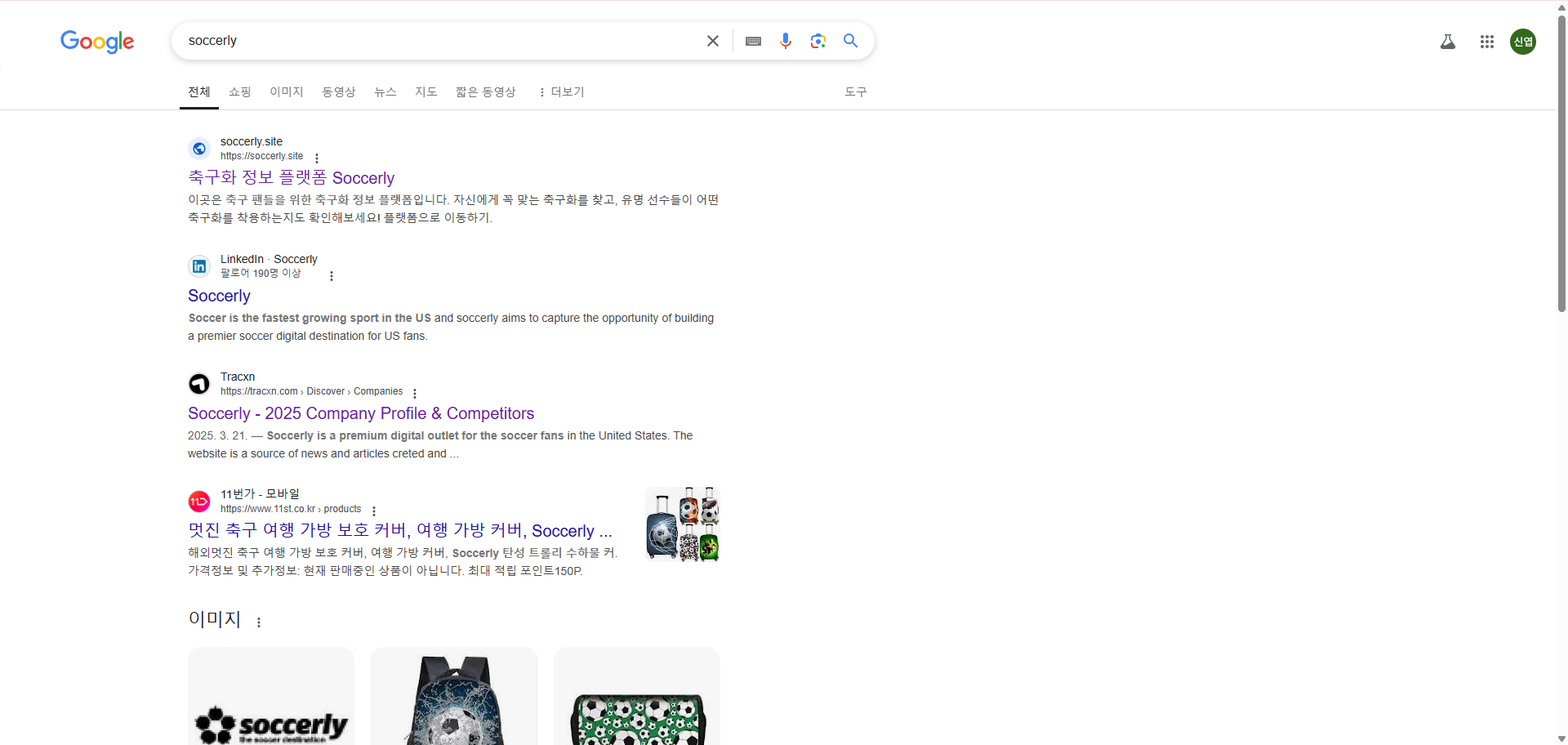
Task: Switch to the 뉴스 tab
Action: point(385,91)
